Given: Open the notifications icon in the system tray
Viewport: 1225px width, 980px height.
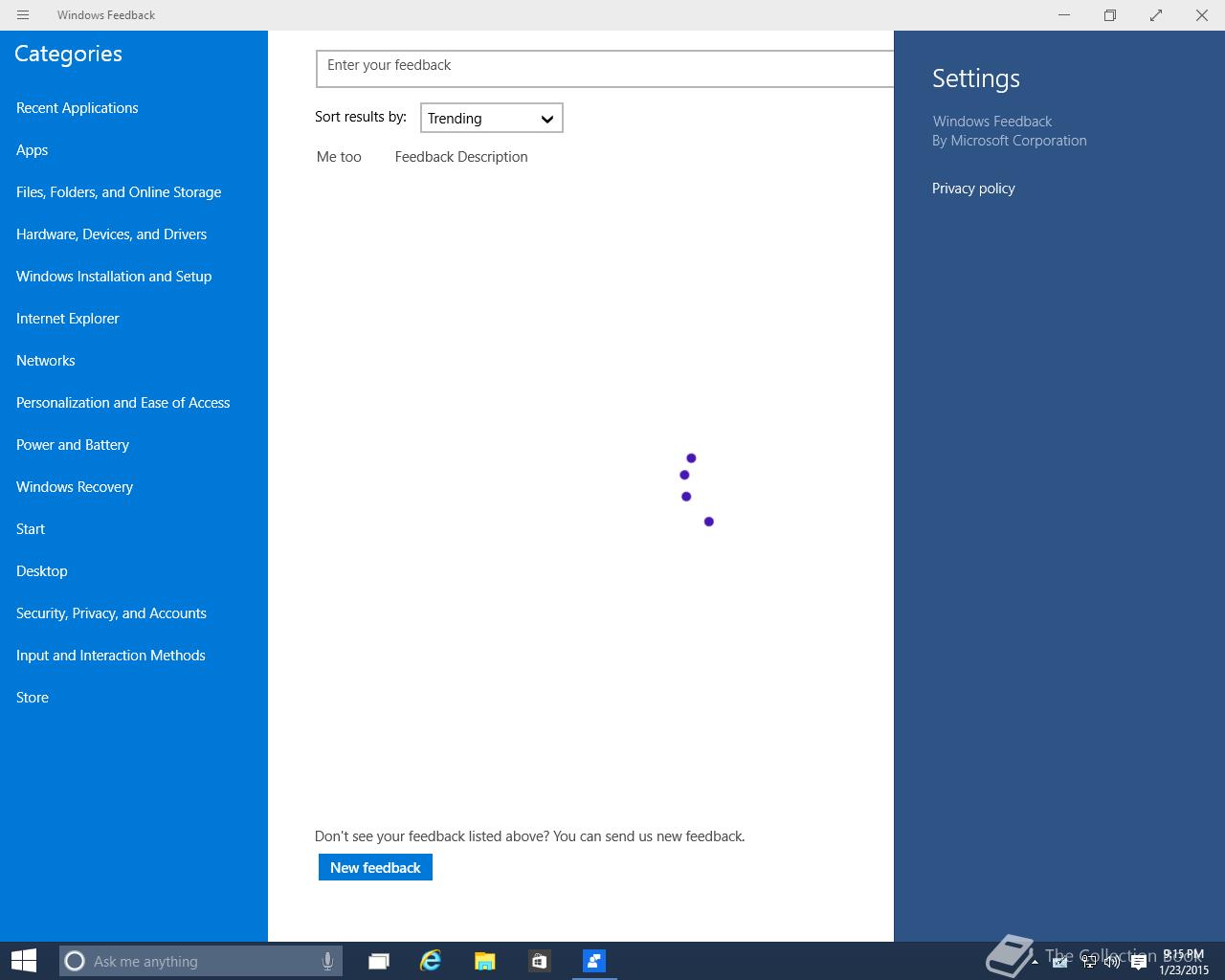Looking at the screenshot, I should pyautogui.click(x=1139, y=962).
